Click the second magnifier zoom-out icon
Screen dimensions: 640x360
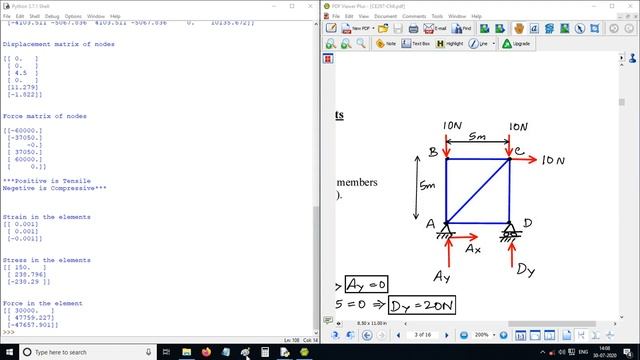coord(346,43)
